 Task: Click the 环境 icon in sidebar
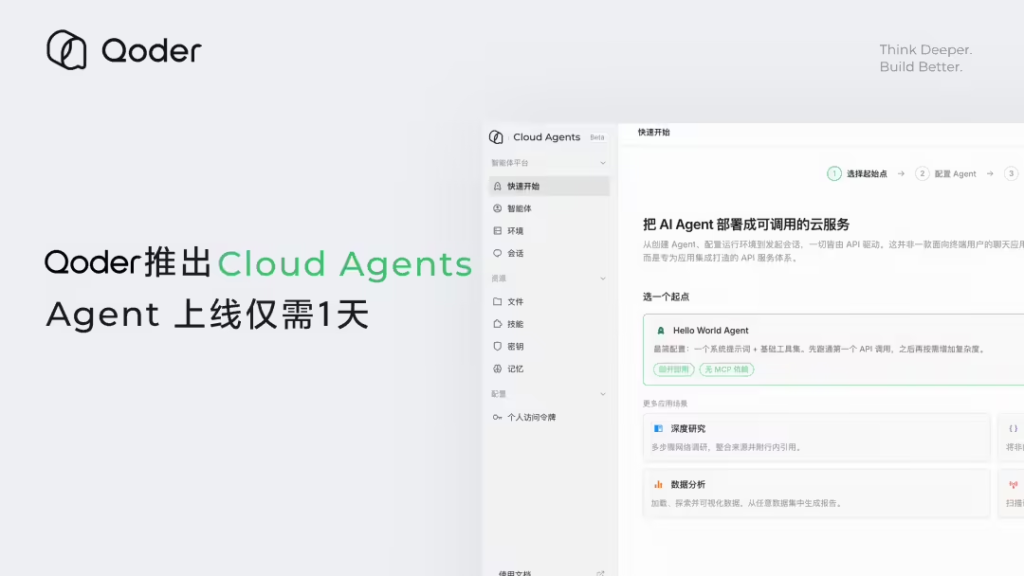click(x=498, y=231)
